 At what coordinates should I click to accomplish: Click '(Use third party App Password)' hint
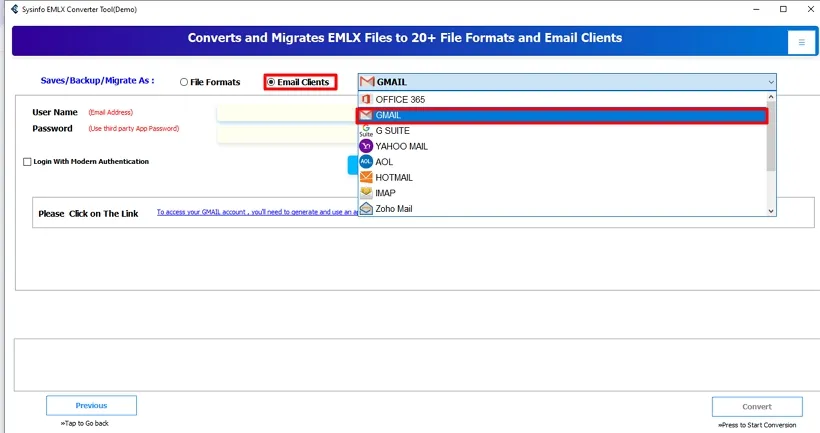coord(134,129)
